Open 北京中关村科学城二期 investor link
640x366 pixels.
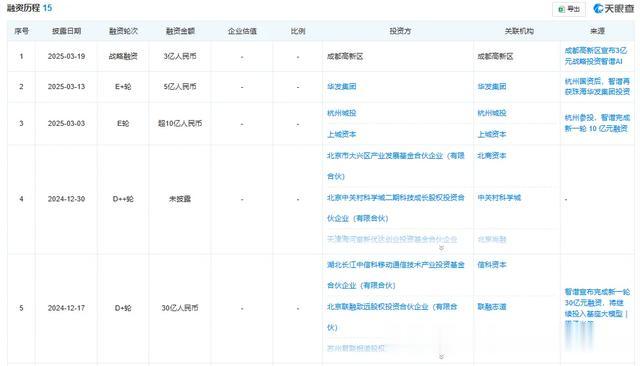(396, 208)
